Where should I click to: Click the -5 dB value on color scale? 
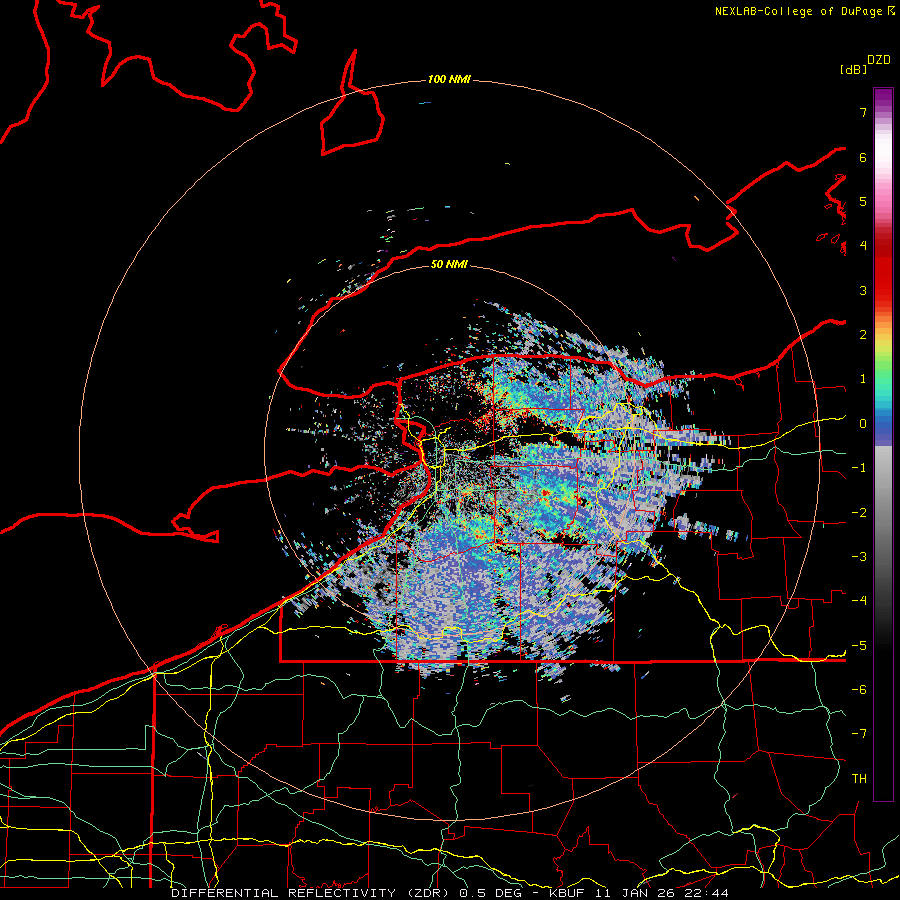pyautogui.click(x=859, y=646)
